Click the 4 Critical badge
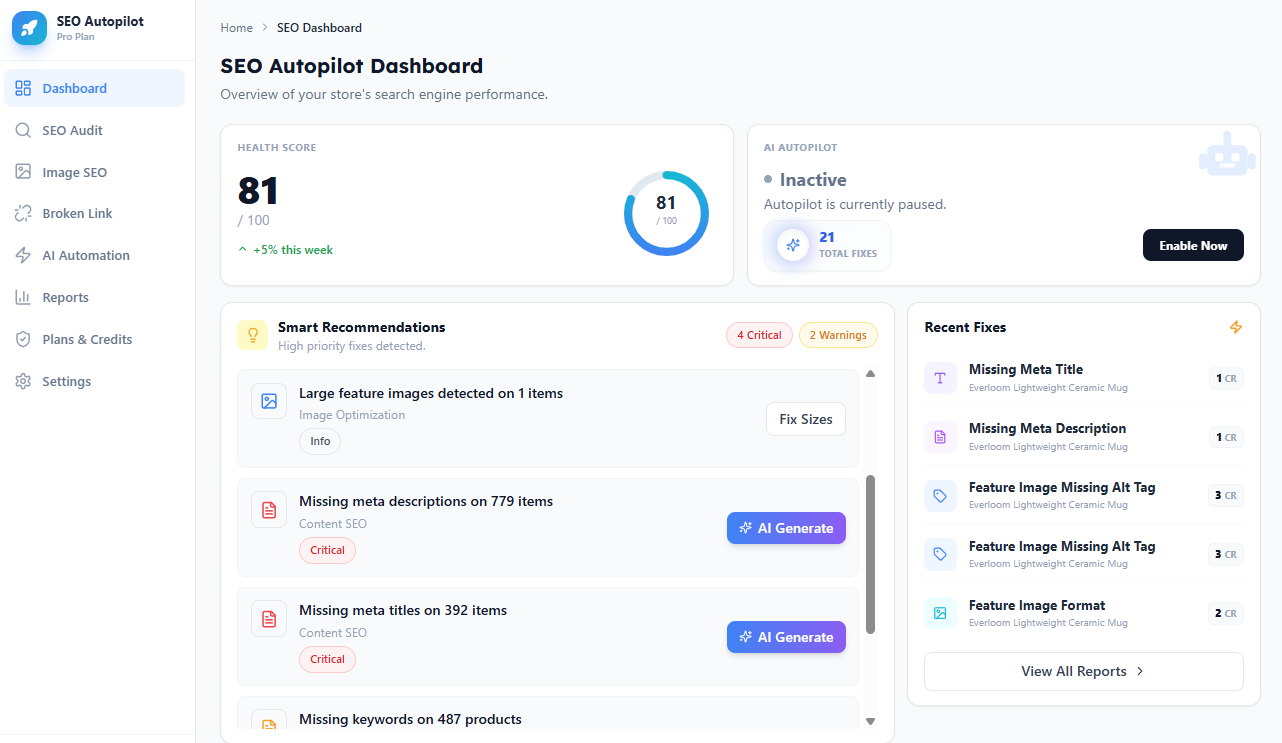 [x=759, y=335]
